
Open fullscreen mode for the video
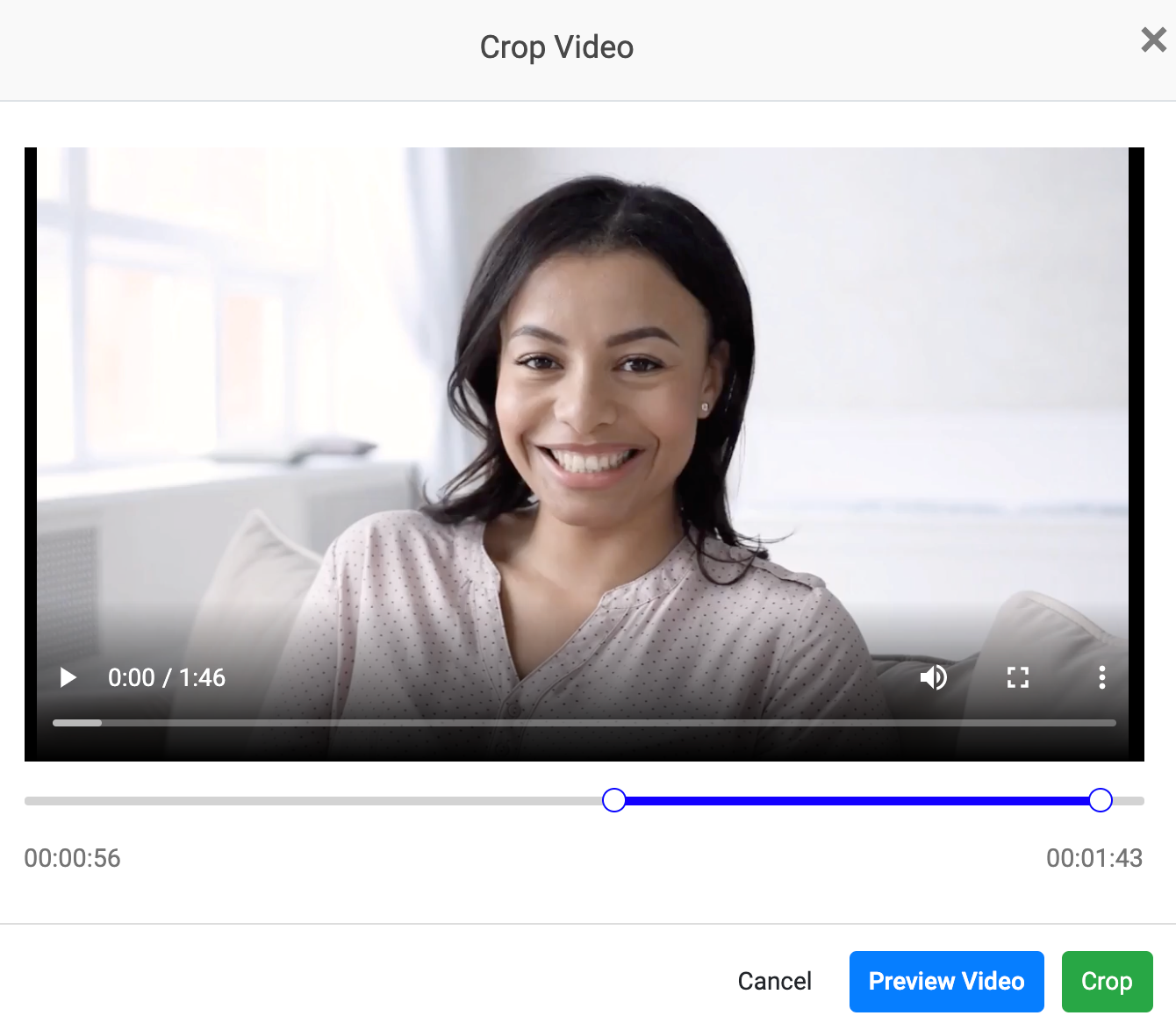click(1018, 677)
